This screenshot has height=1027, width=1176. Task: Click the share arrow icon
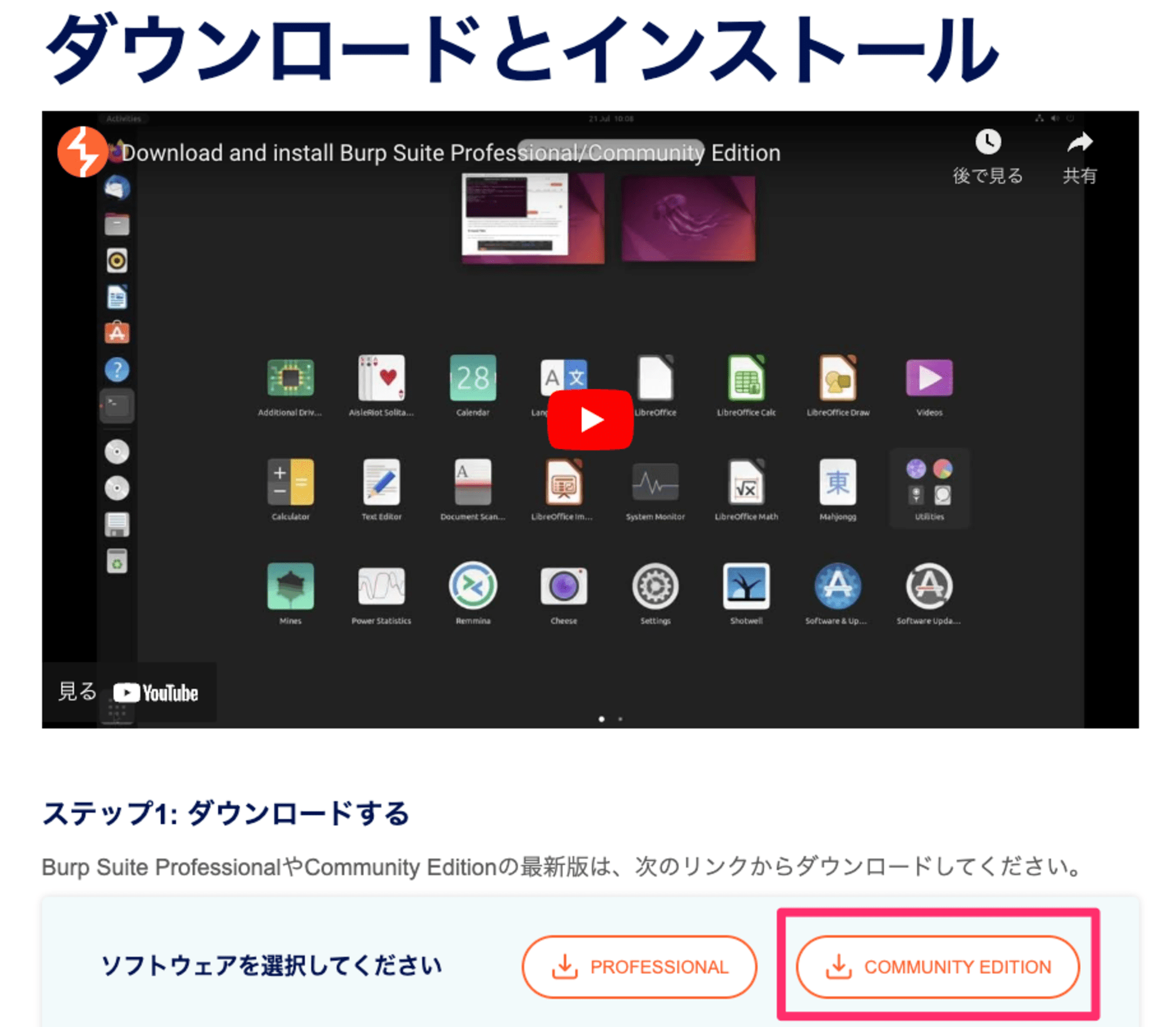[x=1080, y=142]
